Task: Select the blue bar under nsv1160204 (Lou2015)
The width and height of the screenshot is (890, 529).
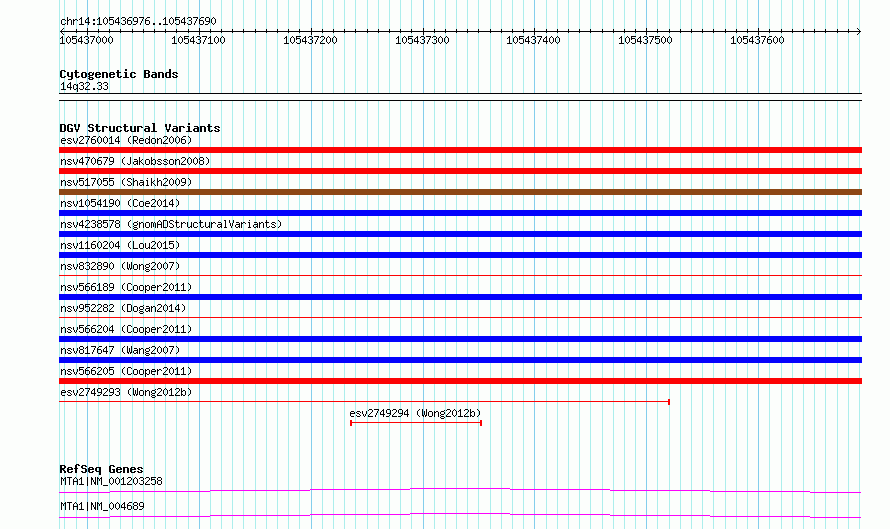Action: click(460, 255)
